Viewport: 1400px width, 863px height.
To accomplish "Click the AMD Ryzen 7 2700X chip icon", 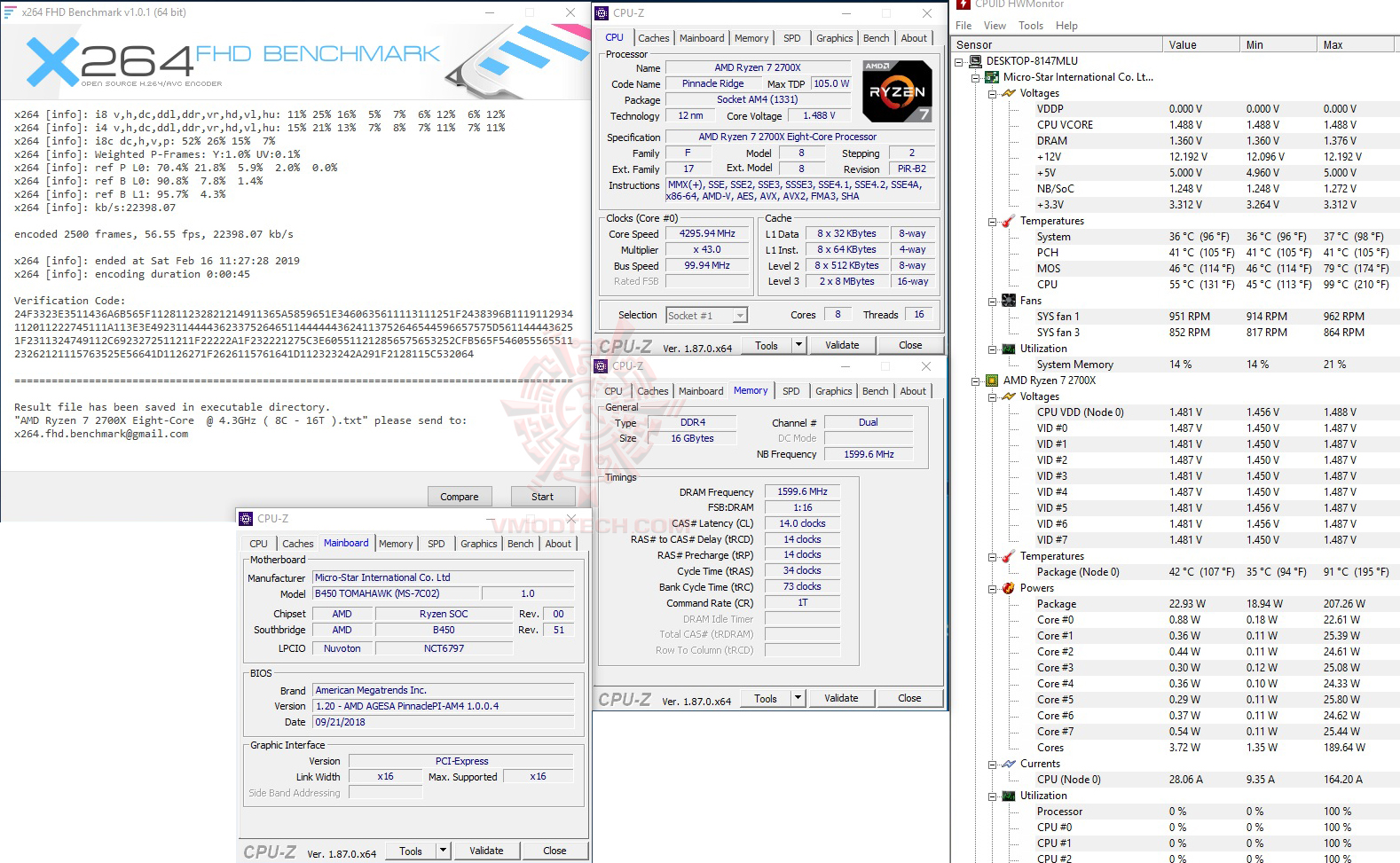I will click(992, 381).
